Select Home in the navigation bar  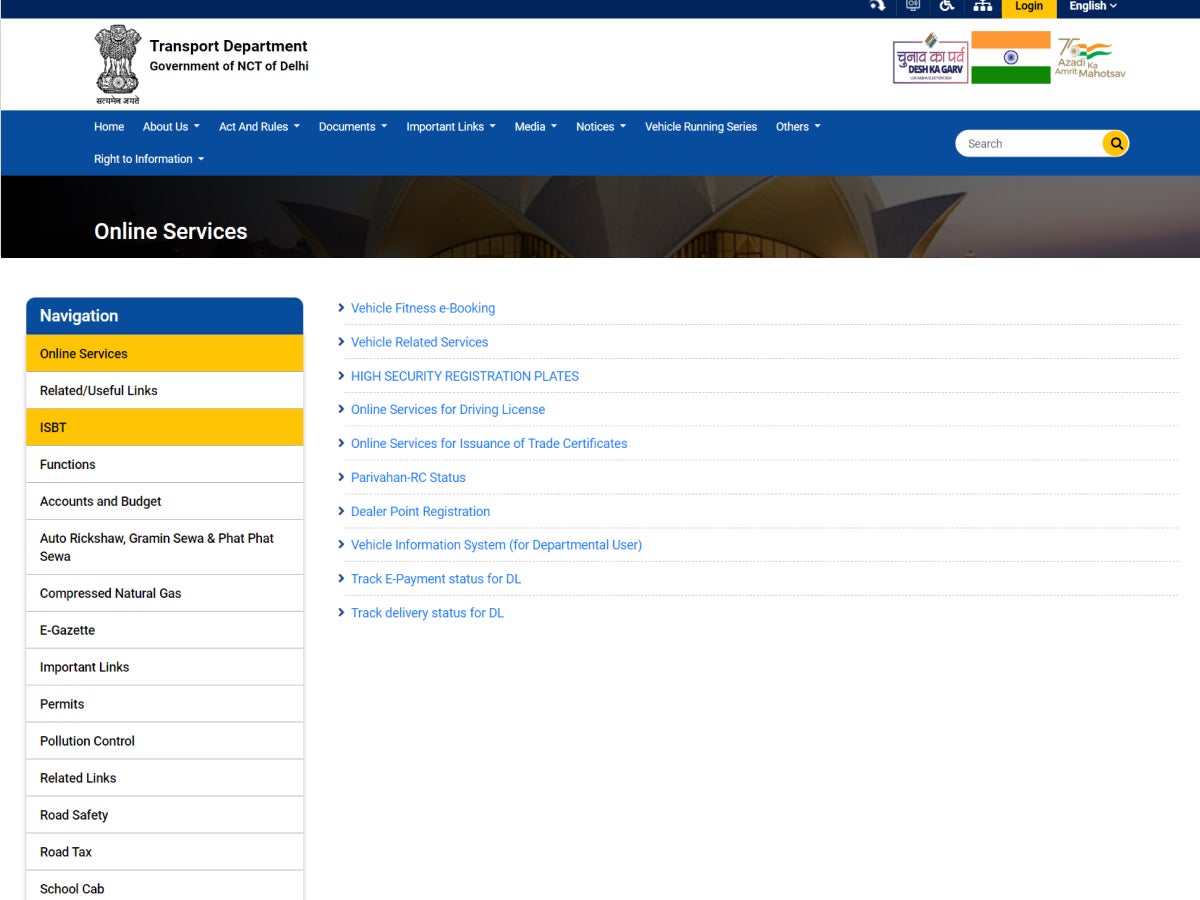pyautogui.click(x=108, y=126)
